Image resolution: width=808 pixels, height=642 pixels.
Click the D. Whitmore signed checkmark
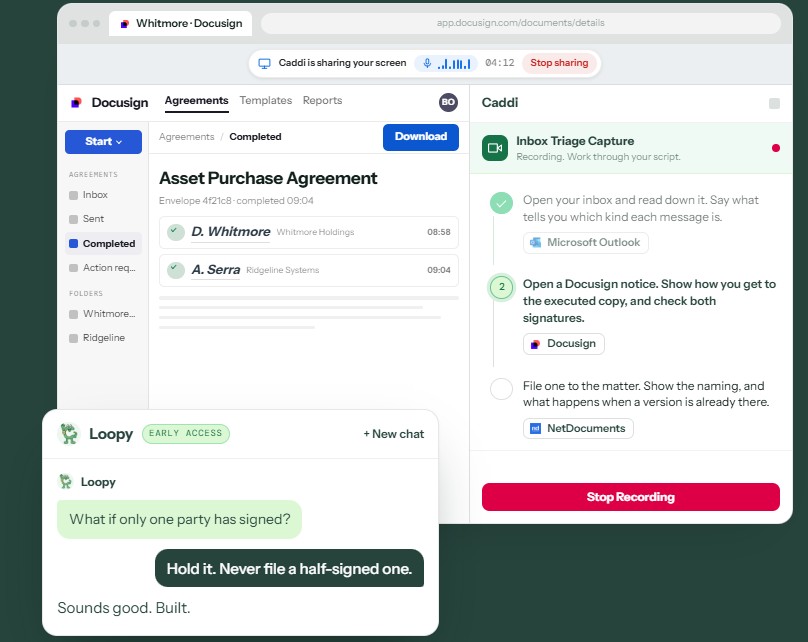176,232
